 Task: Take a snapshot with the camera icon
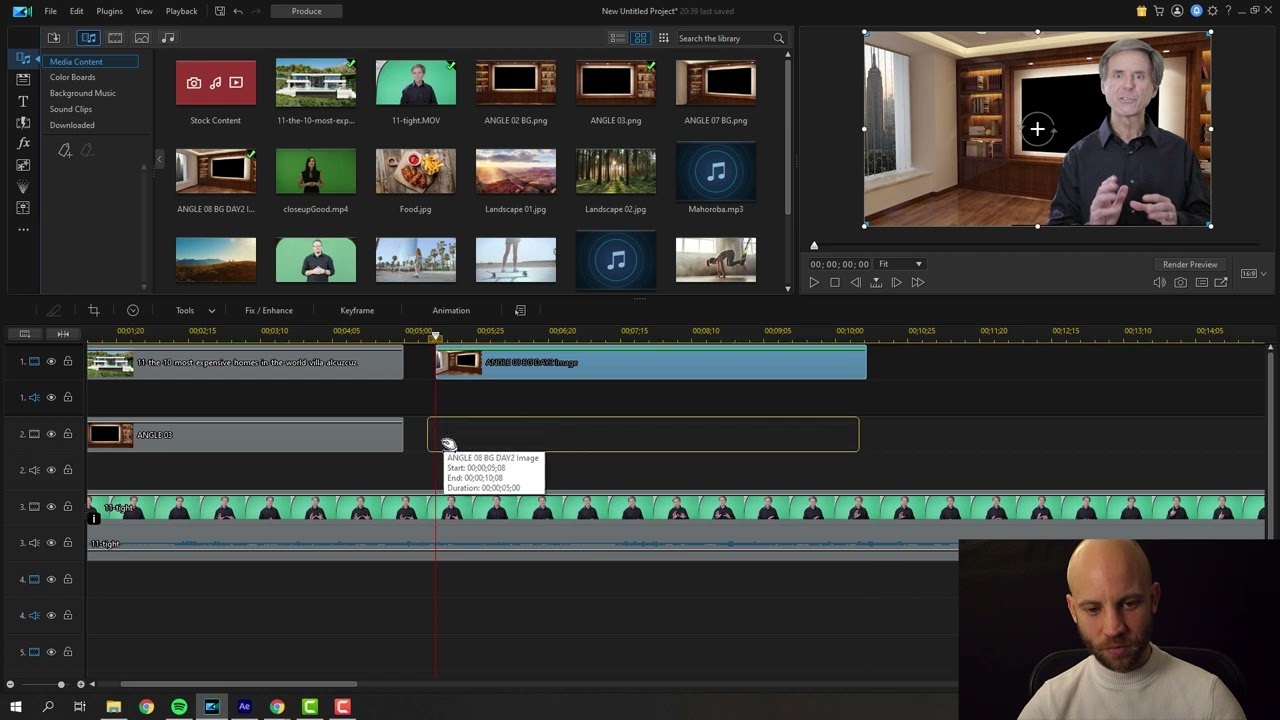[1181, 283]
